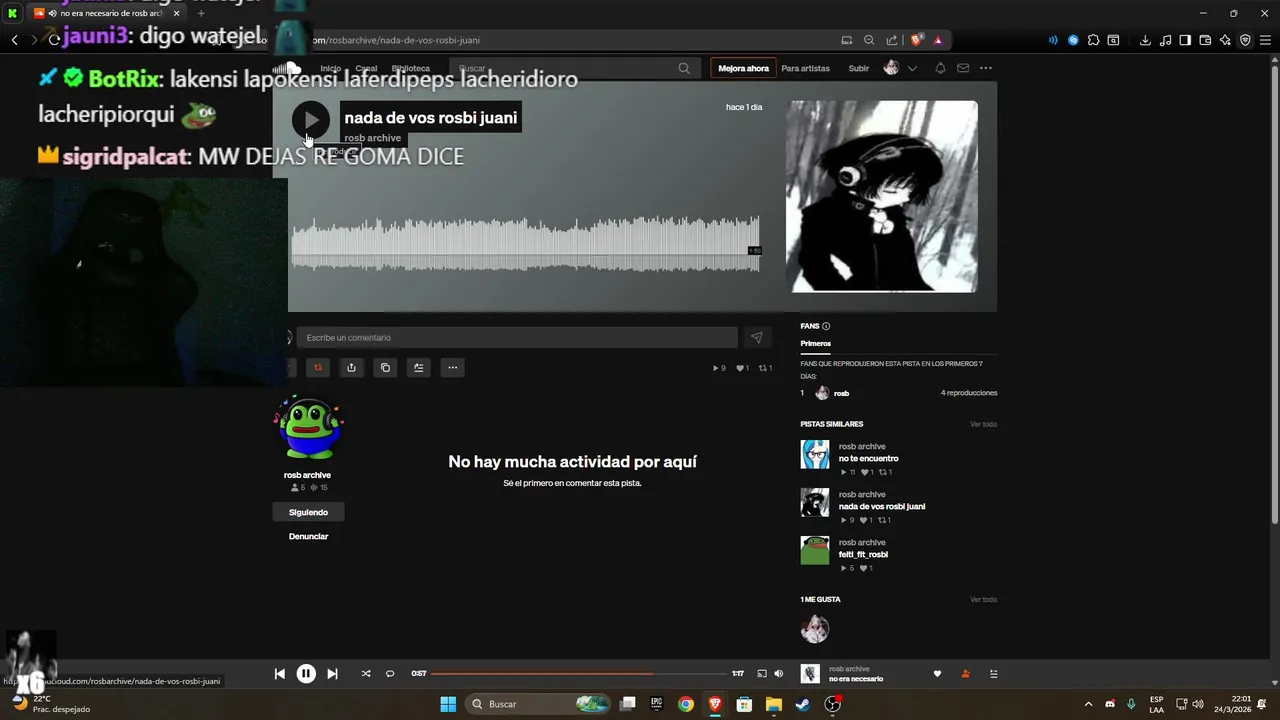Open header more ellipsis menu
1280x720 pixels.
click(x=986, y=69)
